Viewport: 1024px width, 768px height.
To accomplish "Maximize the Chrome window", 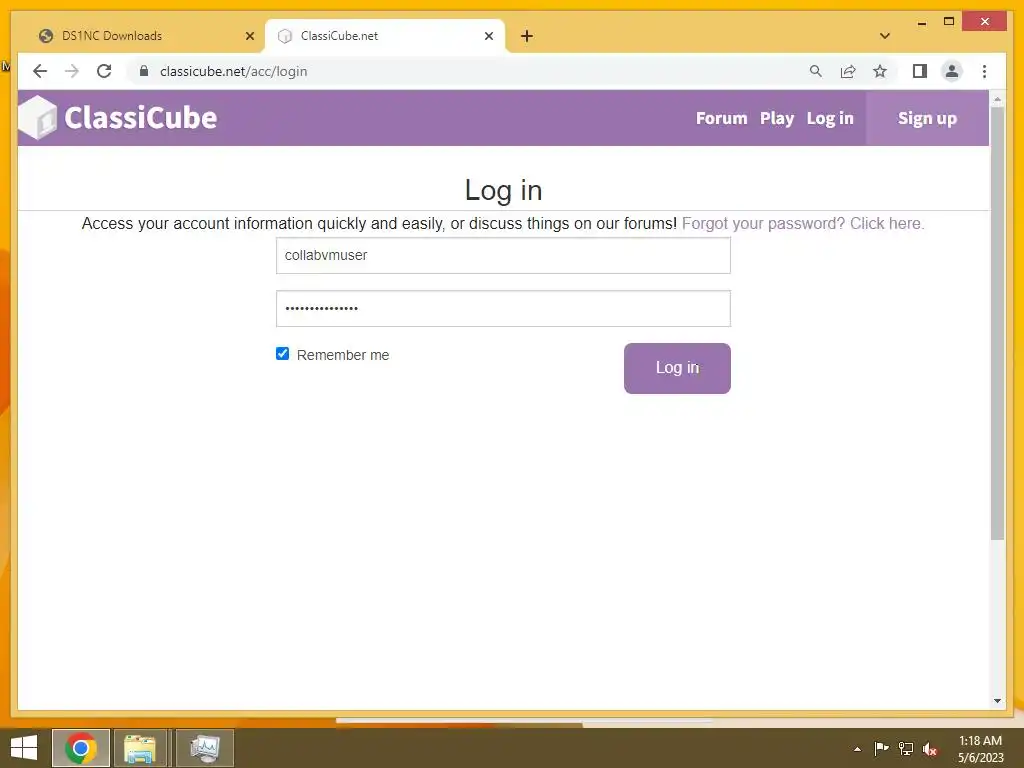I will [949, 22].
